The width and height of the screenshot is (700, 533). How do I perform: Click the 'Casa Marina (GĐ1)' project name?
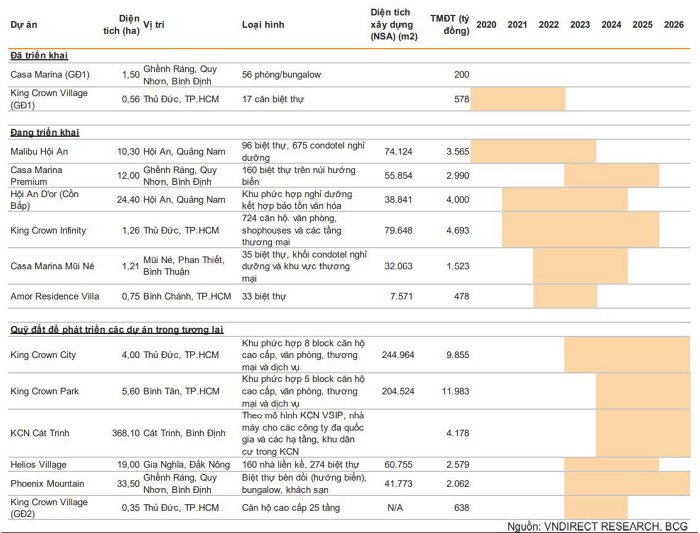click(50, 75)
